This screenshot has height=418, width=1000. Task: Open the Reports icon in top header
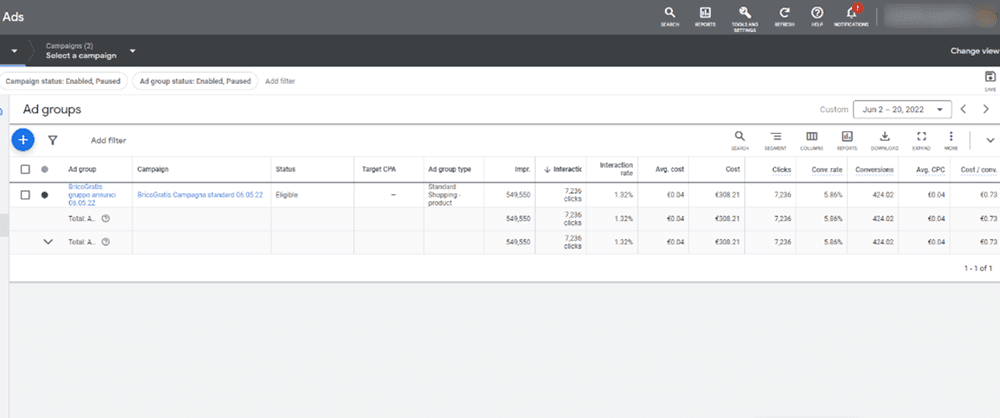click(705, 13)
